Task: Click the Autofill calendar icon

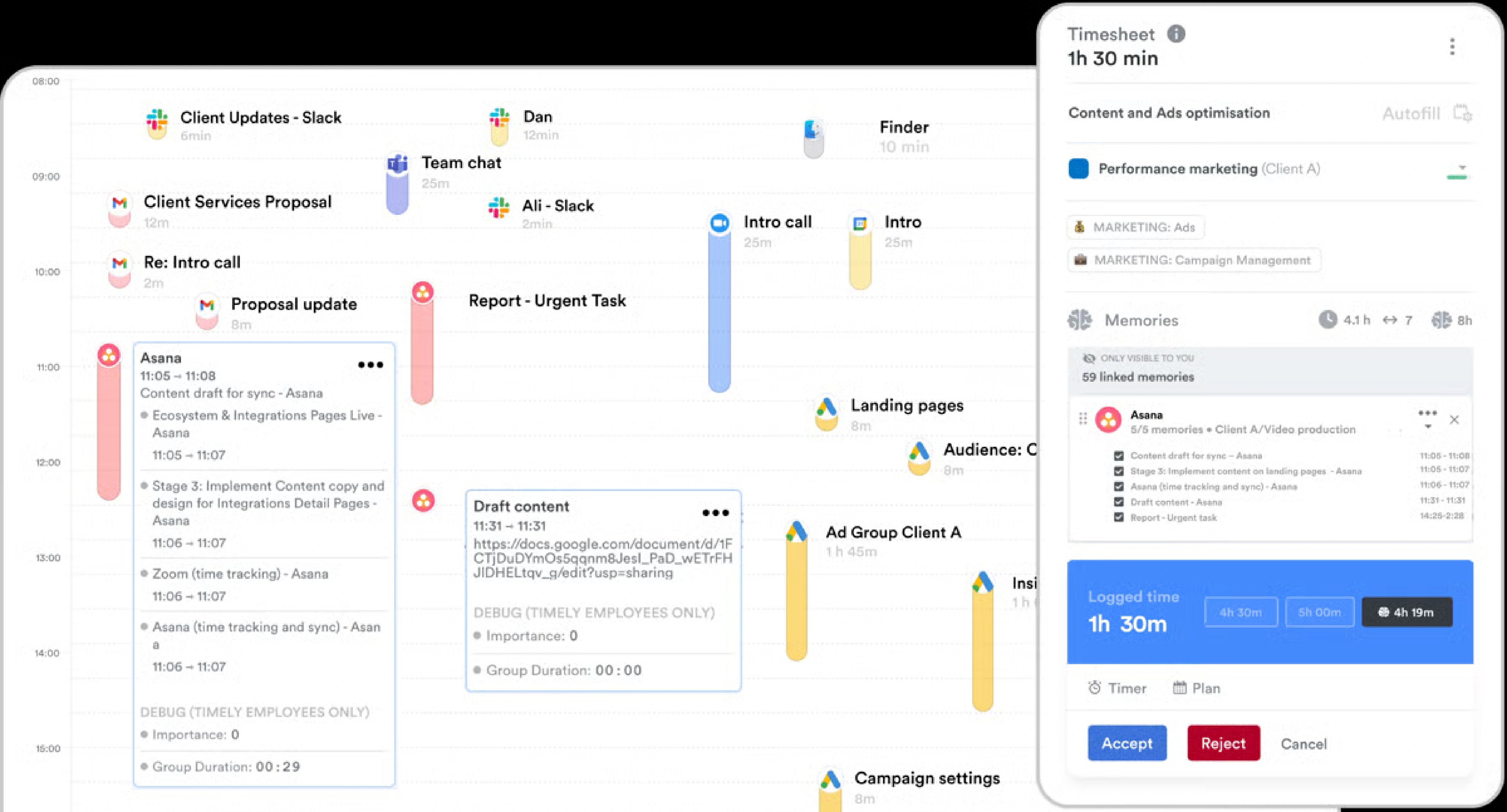Action: [1462, 113]
